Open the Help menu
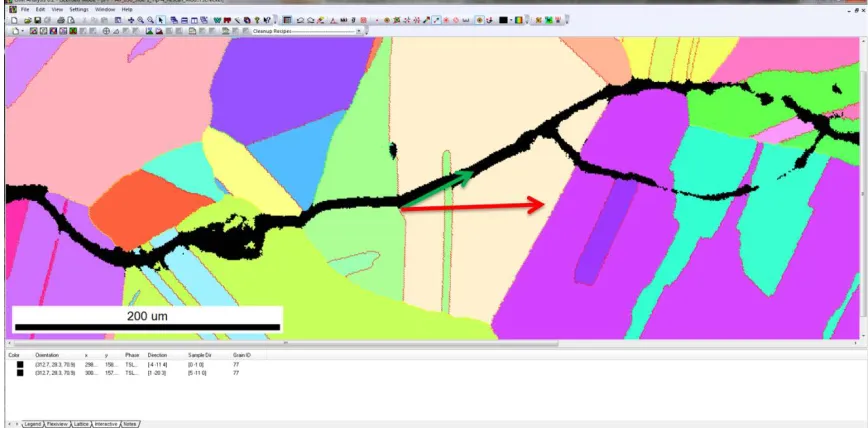The width and height of the screenshot is (868, 432). (127, 9)
